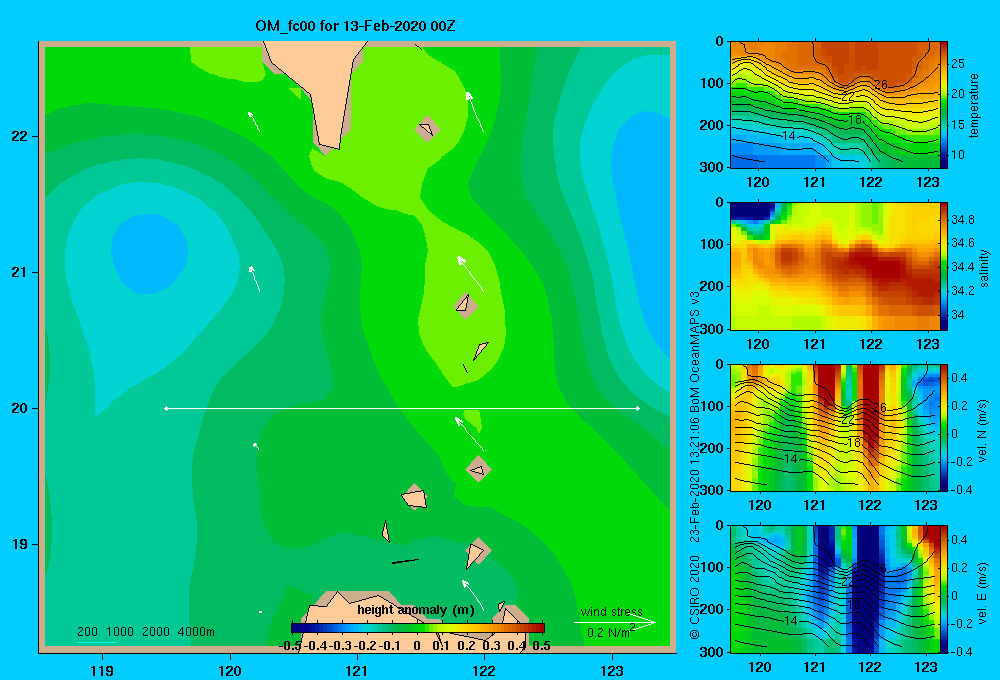Viewport: 1000px width, 680px height.
Task: Click the wind stress reference arrow
Action: tap(615, 622)
